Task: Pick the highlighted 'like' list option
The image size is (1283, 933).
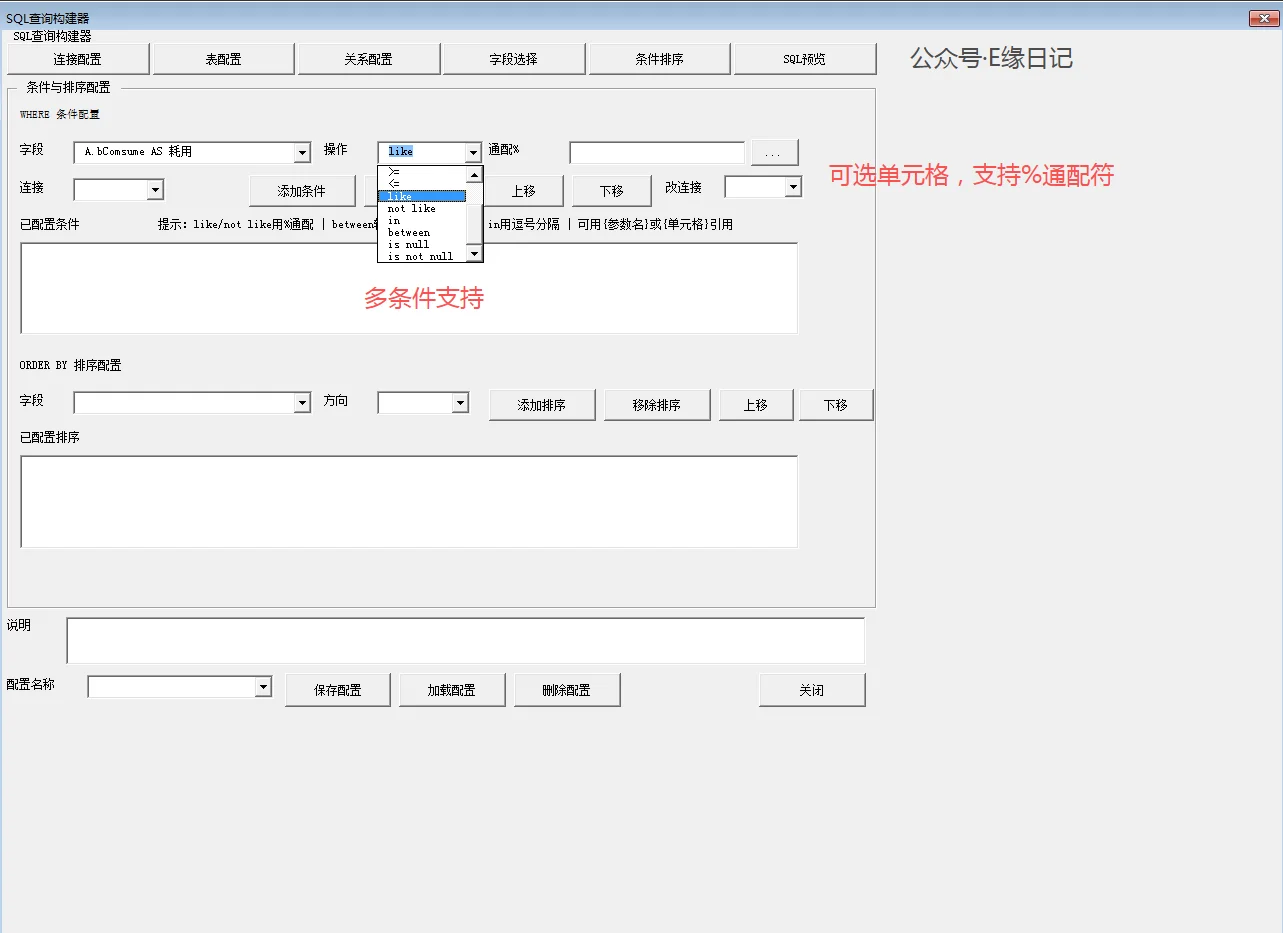Action: click(422, 196)
